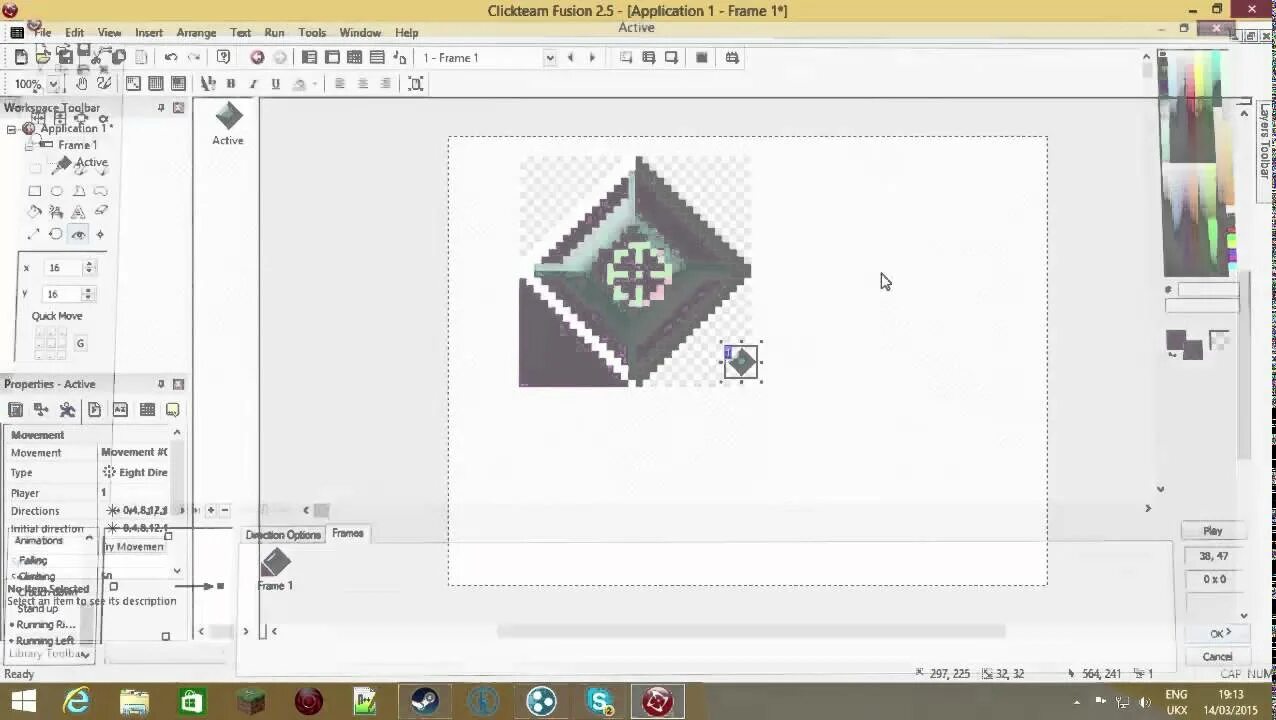Adjust the Y value spinner
Viewport: 1276px width, 720px height.
point(89,294)
